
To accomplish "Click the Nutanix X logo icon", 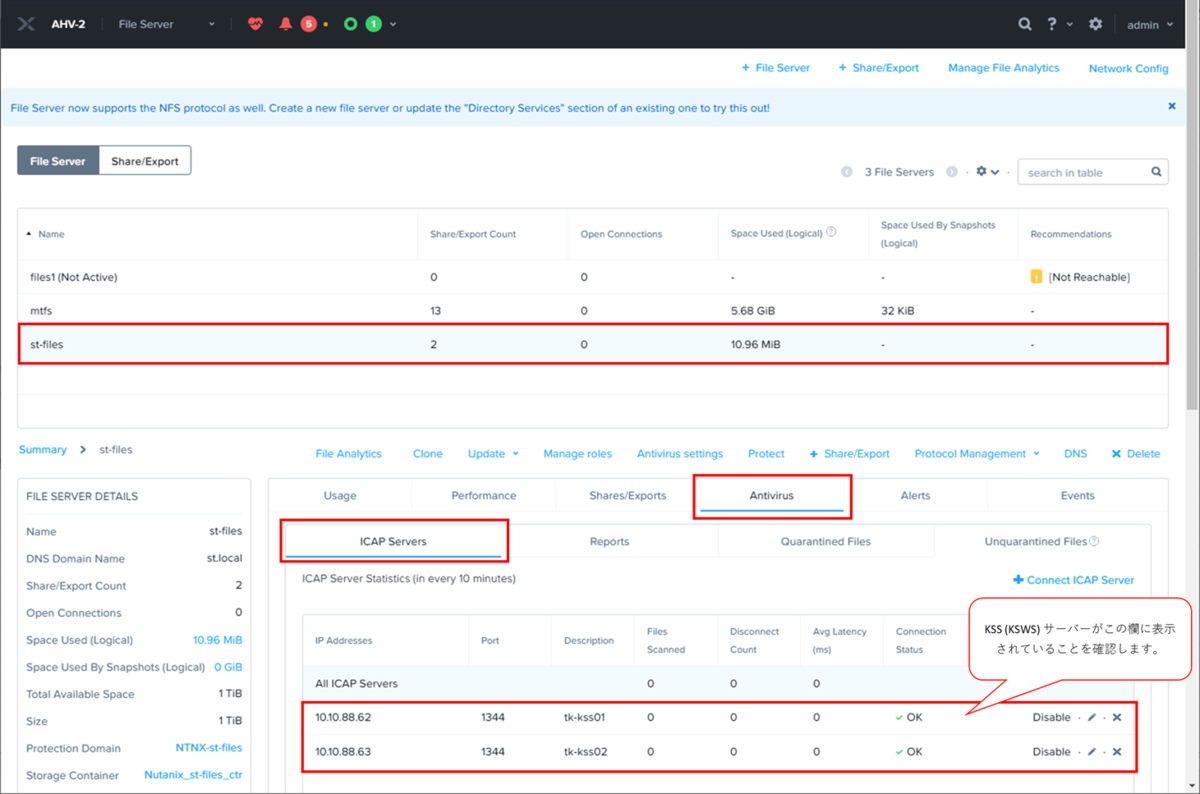I will point(26,24).
